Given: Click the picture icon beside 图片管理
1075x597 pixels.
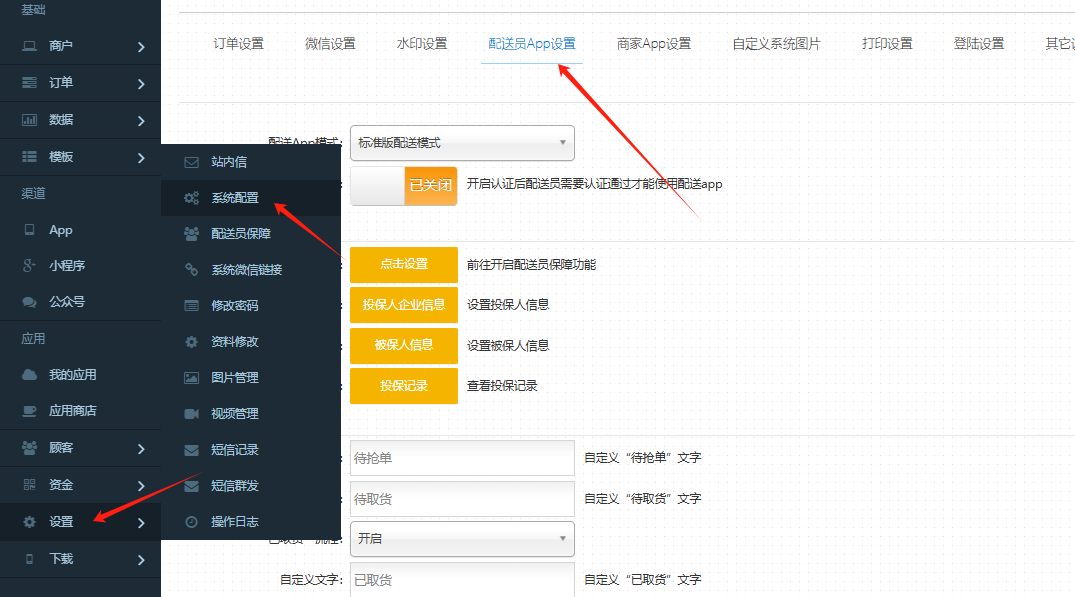Looking at the screenshot, I should [x=191, y=378].
